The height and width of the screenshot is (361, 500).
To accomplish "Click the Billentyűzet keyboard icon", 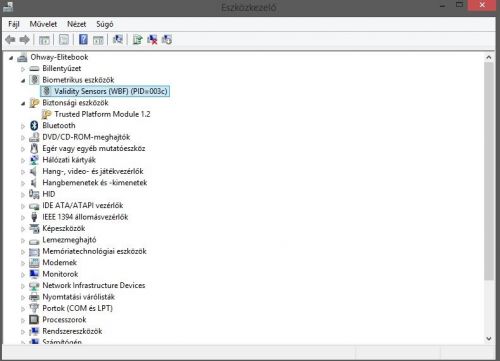I will (x=34, y=69).
